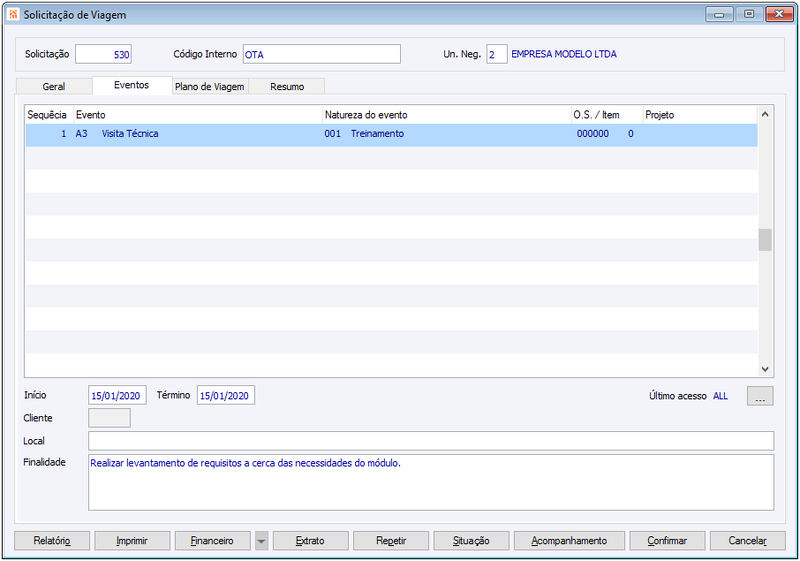The width and height of the screenshot is (800, 561).
Task: Open the Acompanhamento button
Action: (x=569, y=541)
